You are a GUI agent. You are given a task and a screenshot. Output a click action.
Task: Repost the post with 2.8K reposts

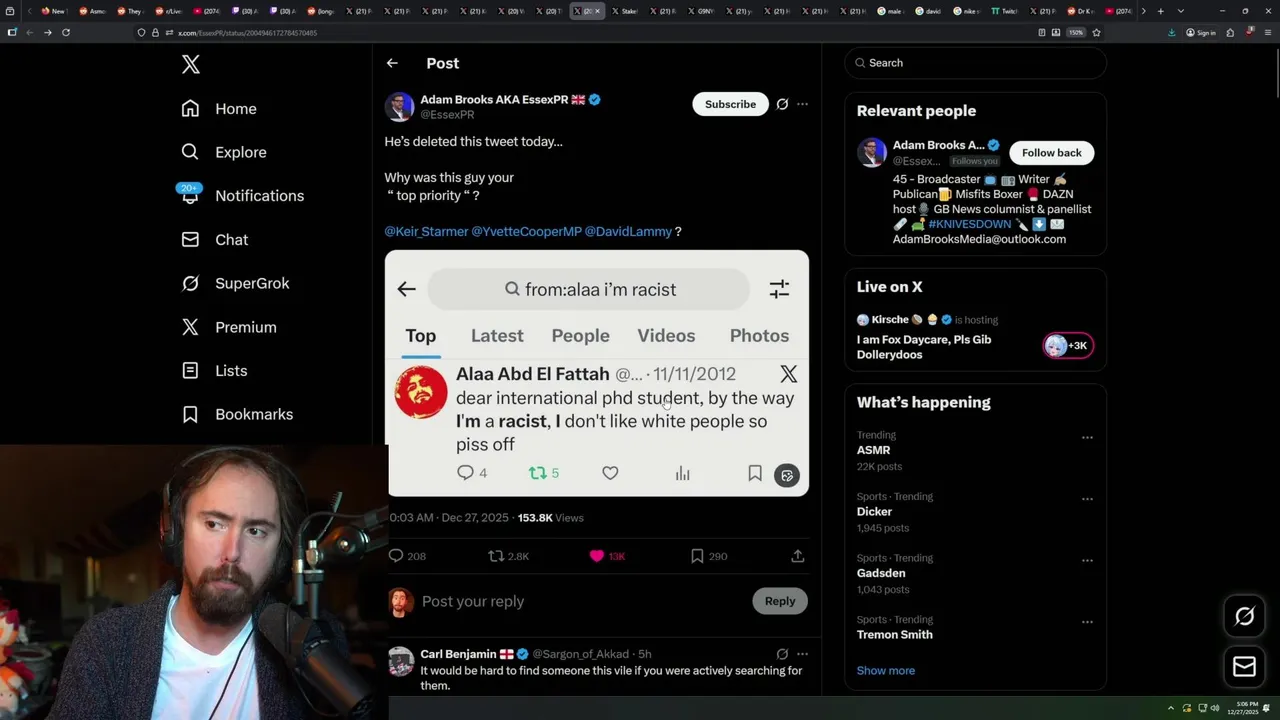click(508, 556)
